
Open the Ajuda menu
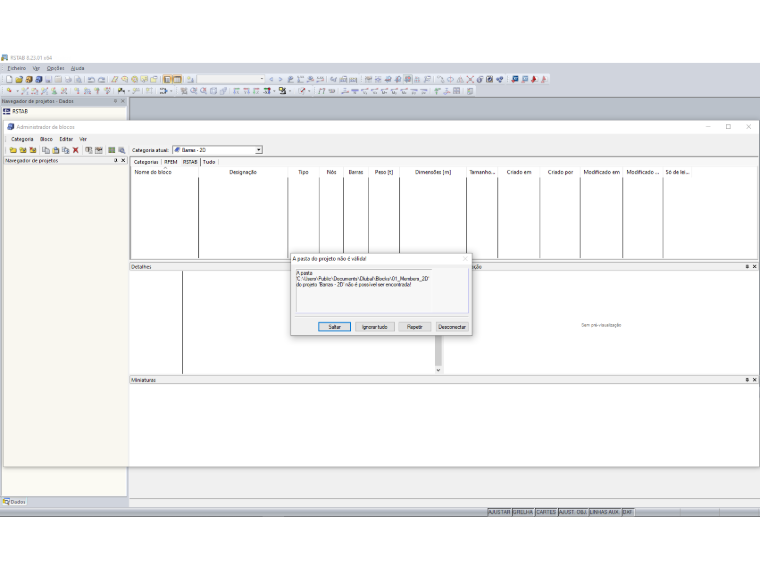click(78, 68)
